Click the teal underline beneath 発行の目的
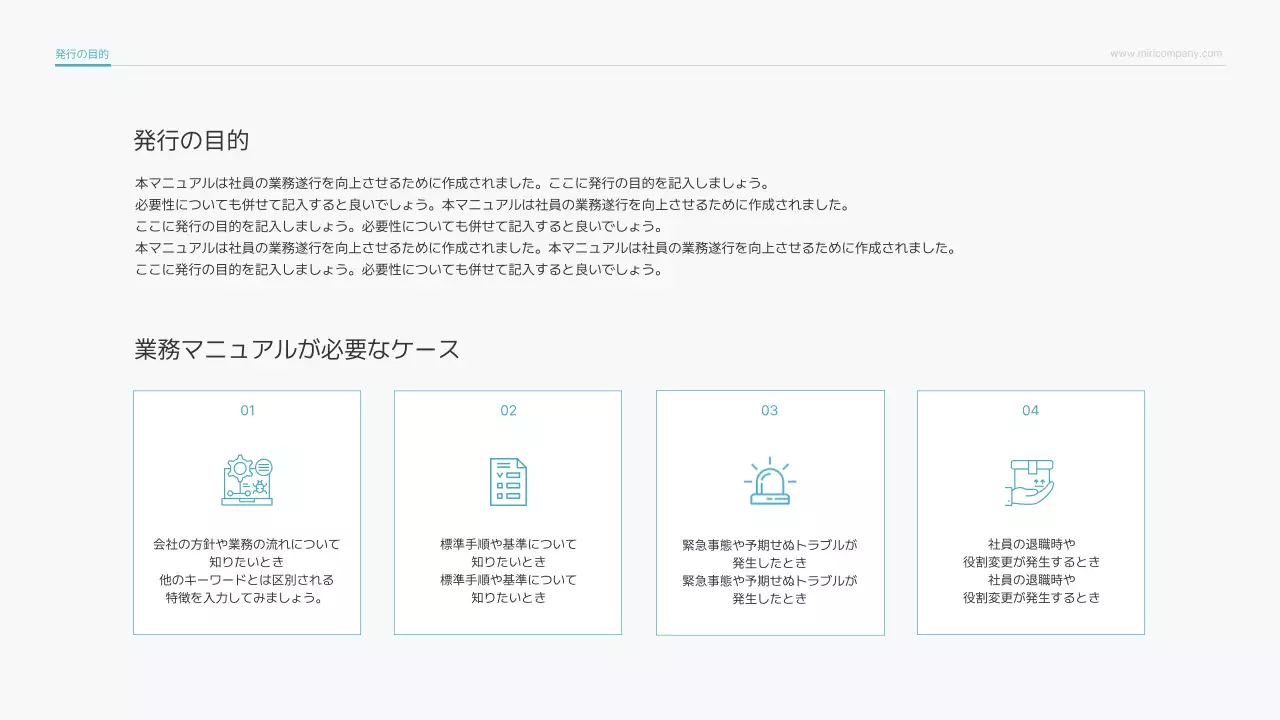Image resolution: width=1280 pixels, height=720 pixels. click(82, 64)
